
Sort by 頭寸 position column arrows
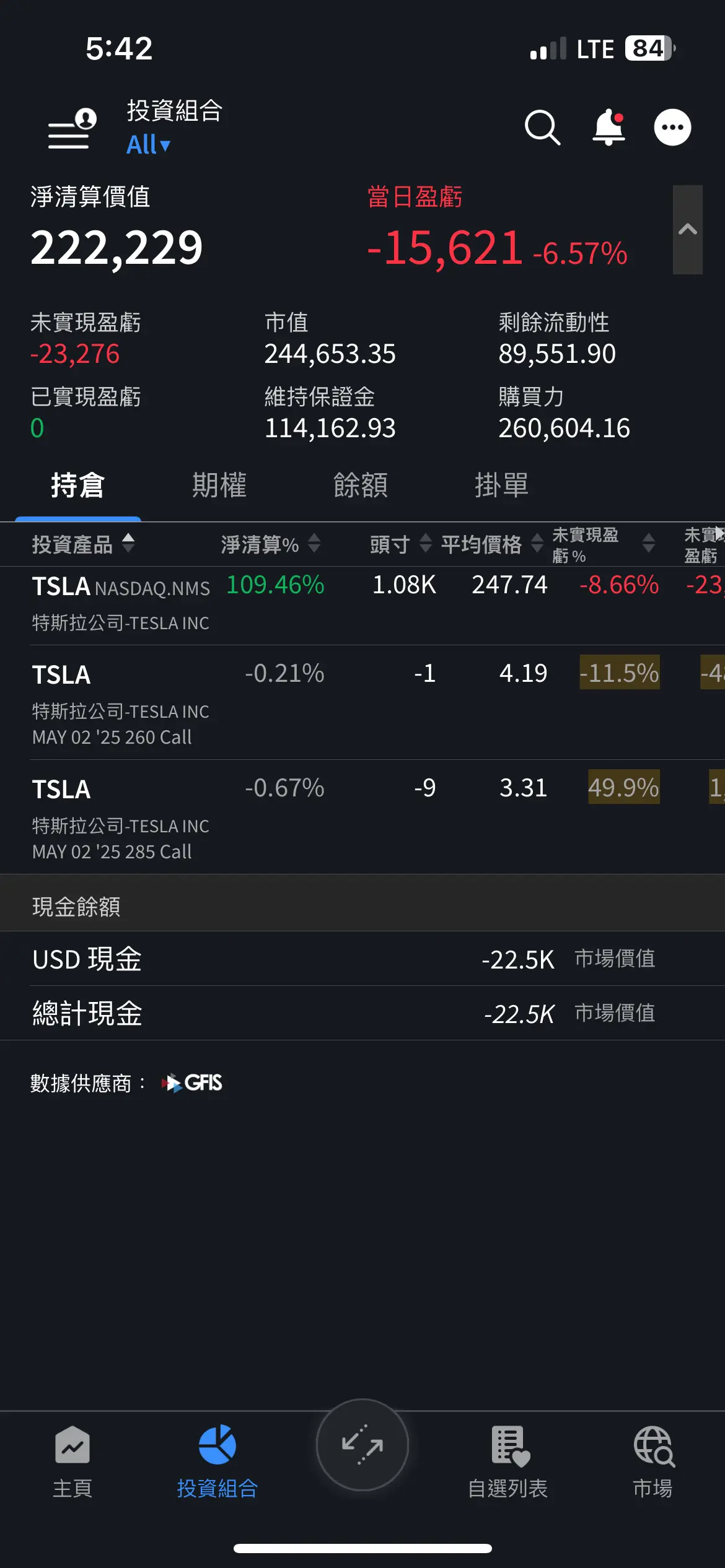(x=425, y=544)
